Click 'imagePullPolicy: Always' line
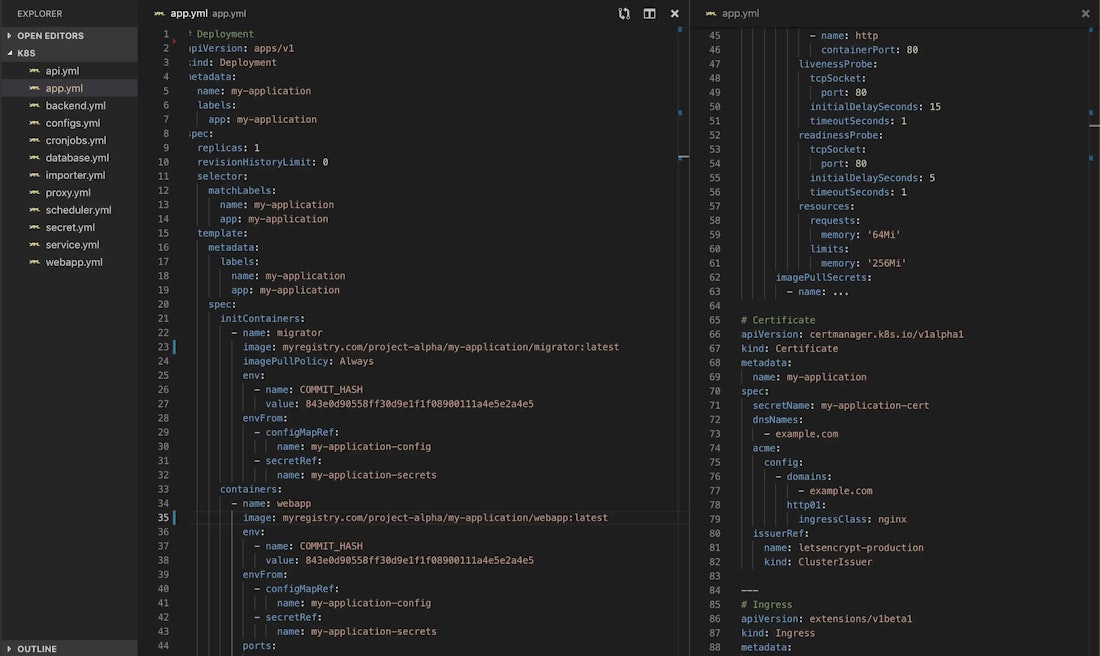 [308, 361]
